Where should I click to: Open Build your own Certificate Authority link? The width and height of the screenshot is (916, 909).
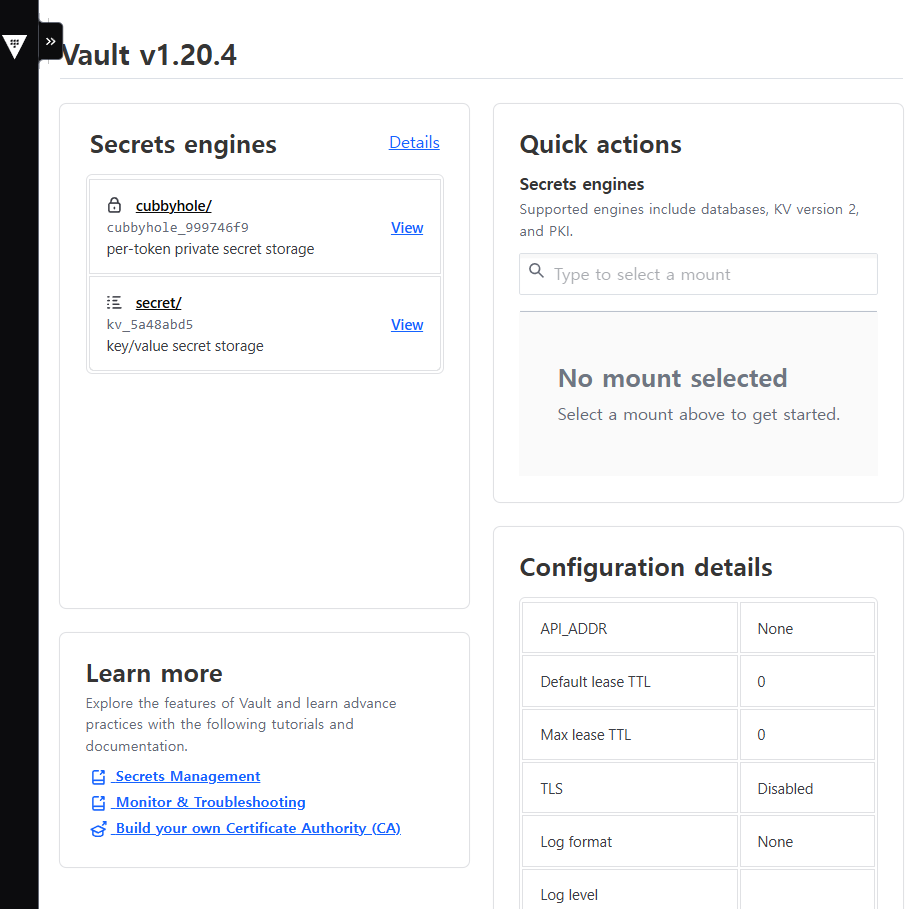coord(258,828)
